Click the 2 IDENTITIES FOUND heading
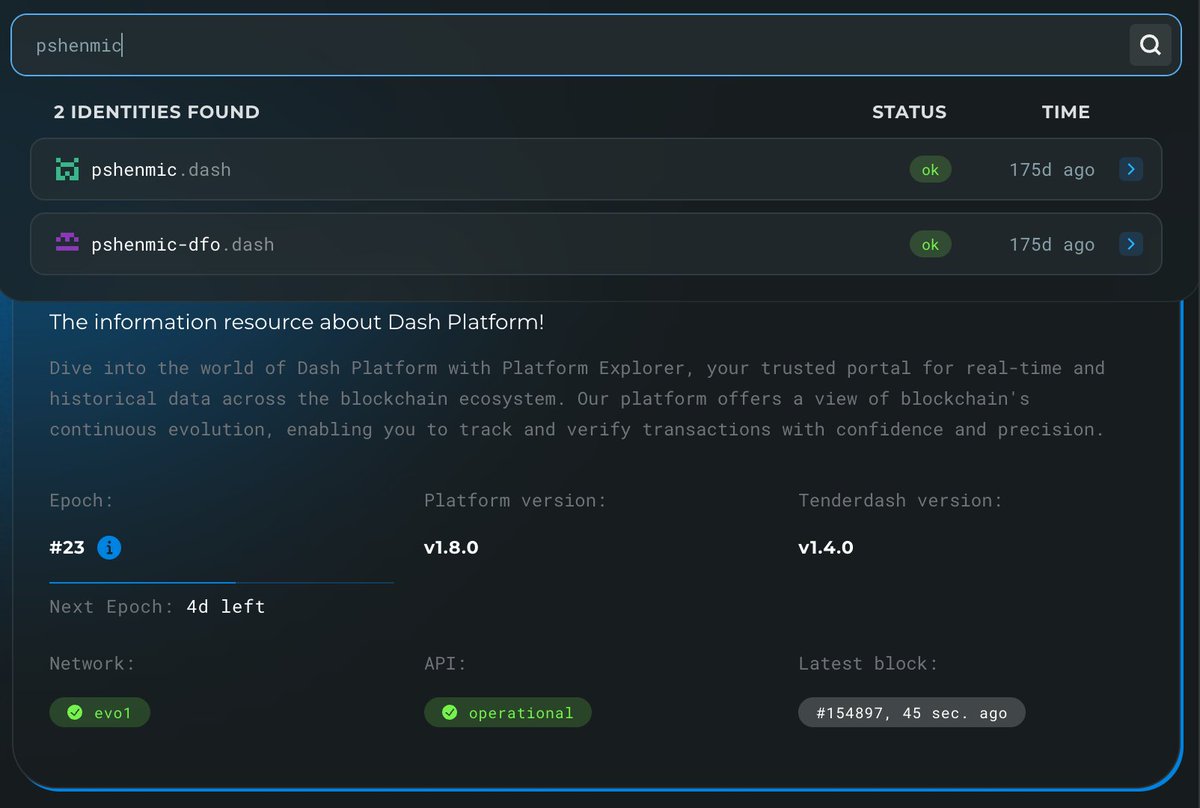Screen dimensions: 1200x808 point(156,112)
